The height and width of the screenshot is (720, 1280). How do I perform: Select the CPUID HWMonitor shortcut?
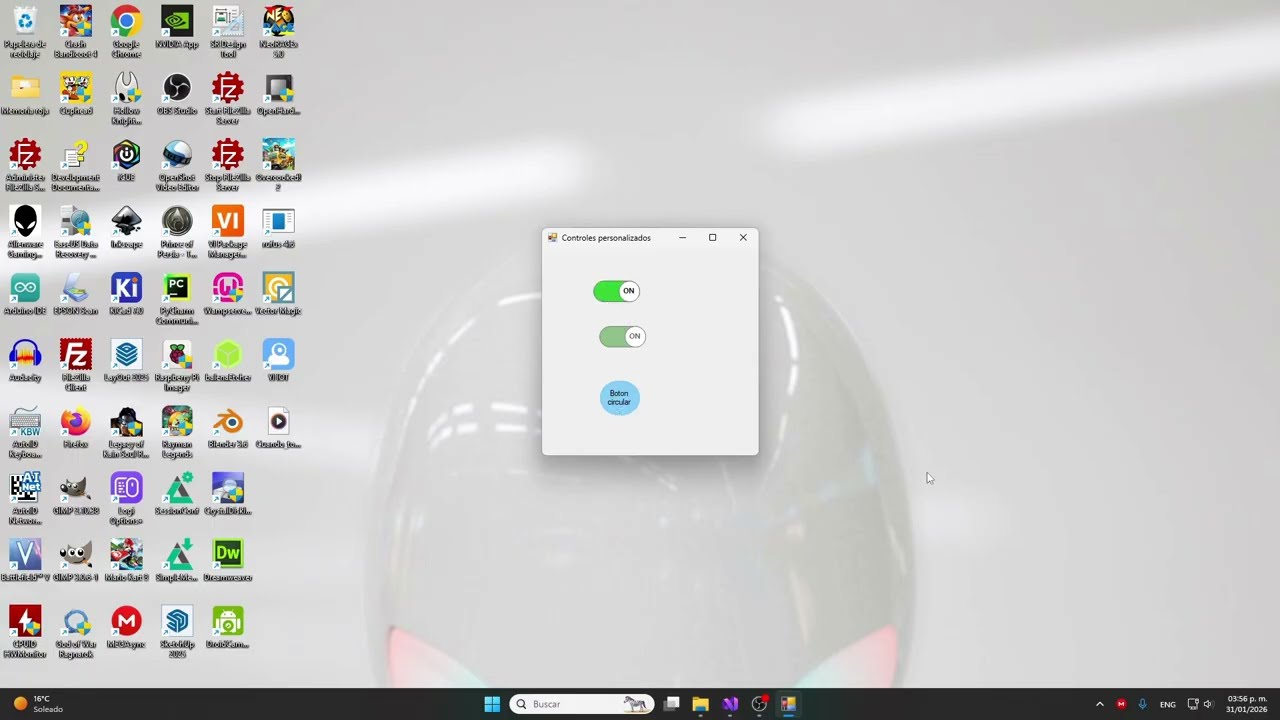25,632
